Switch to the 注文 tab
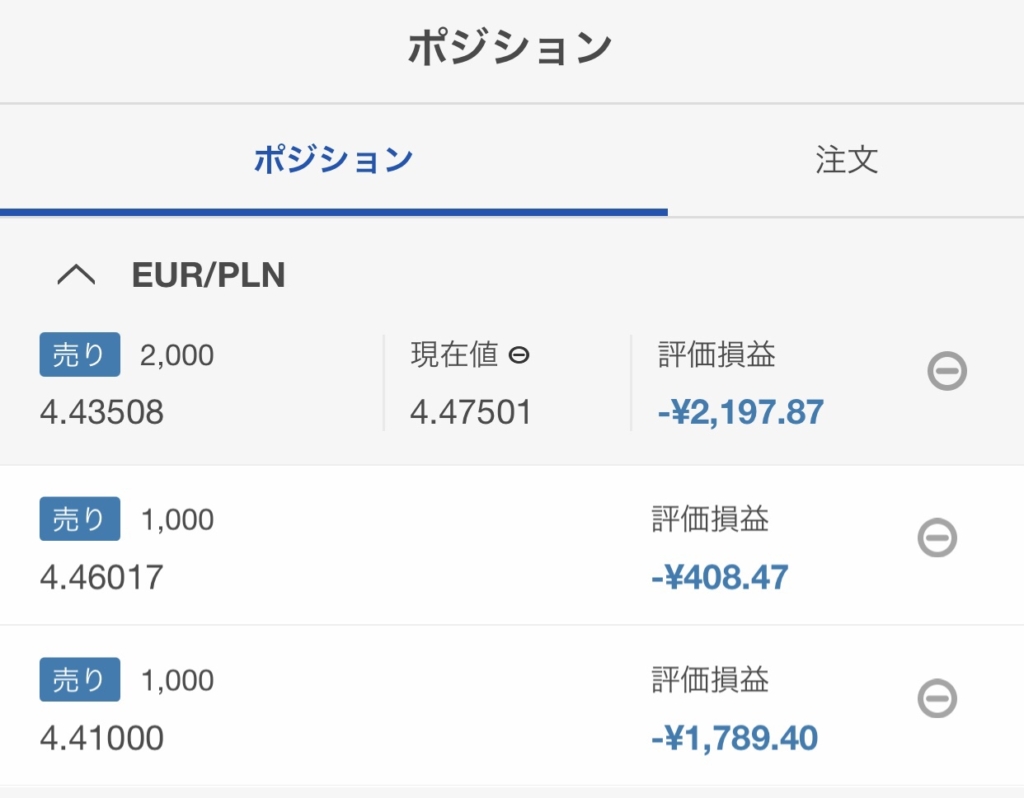 tap(846, 160)
